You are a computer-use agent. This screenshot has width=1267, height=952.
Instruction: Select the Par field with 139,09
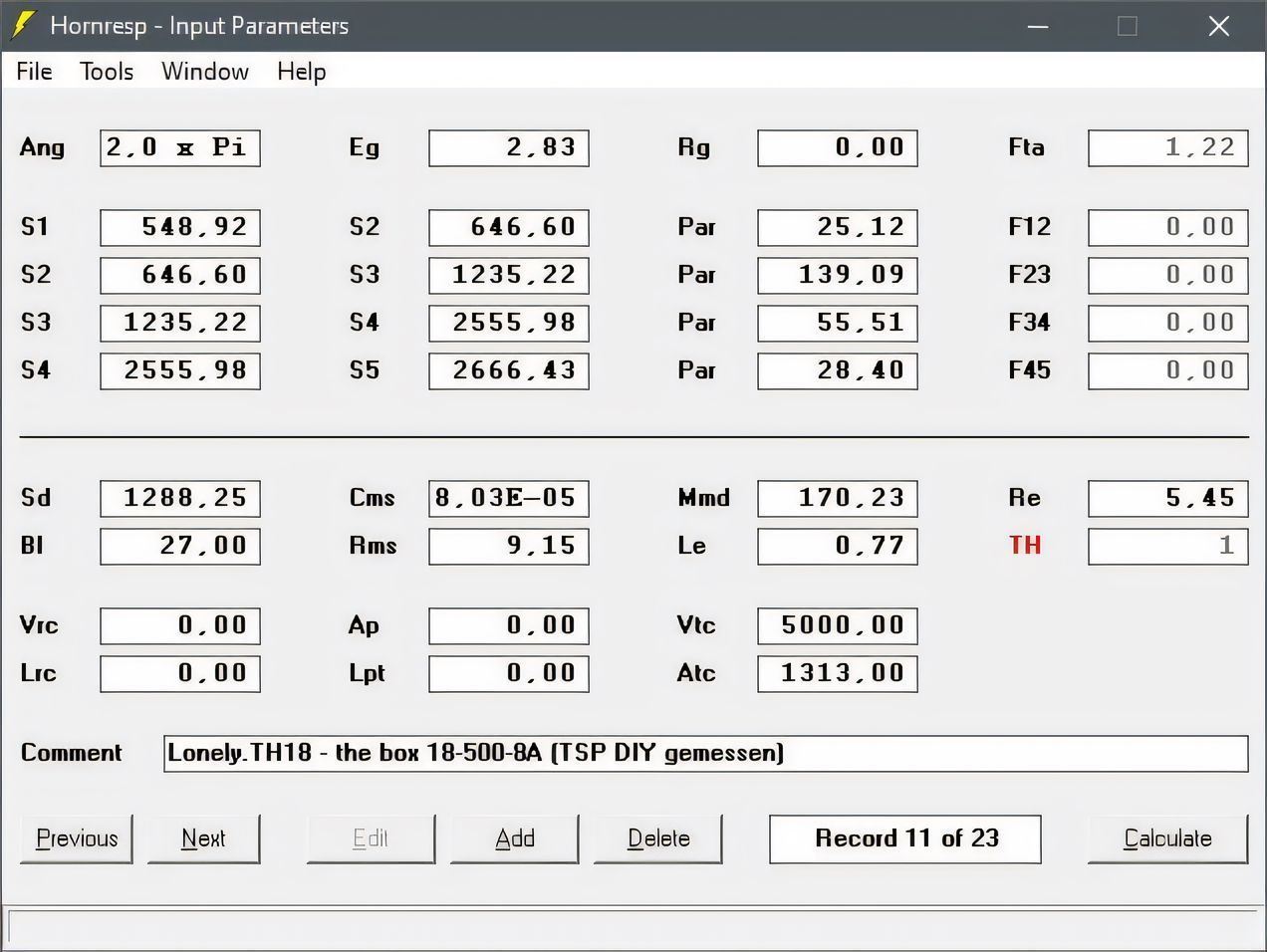pos(838,275)
